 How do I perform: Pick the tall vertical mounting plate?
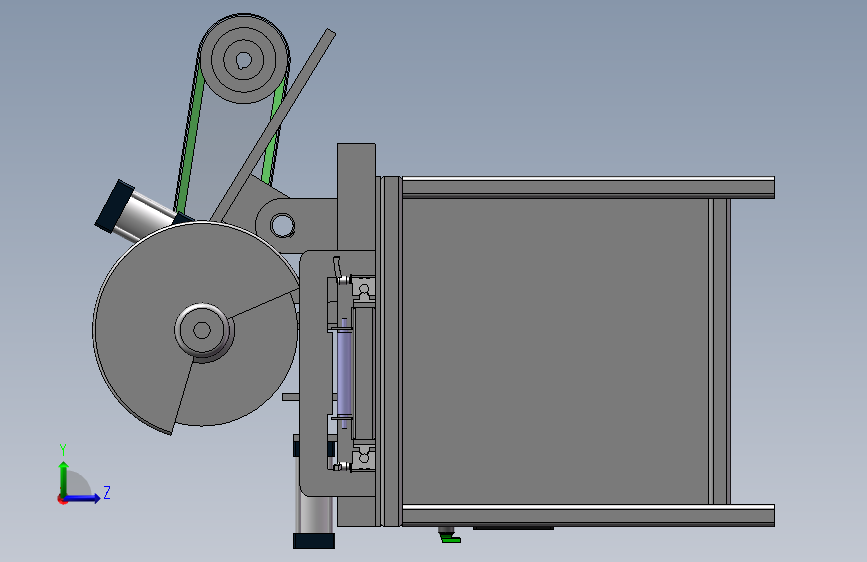click(356, 196)
